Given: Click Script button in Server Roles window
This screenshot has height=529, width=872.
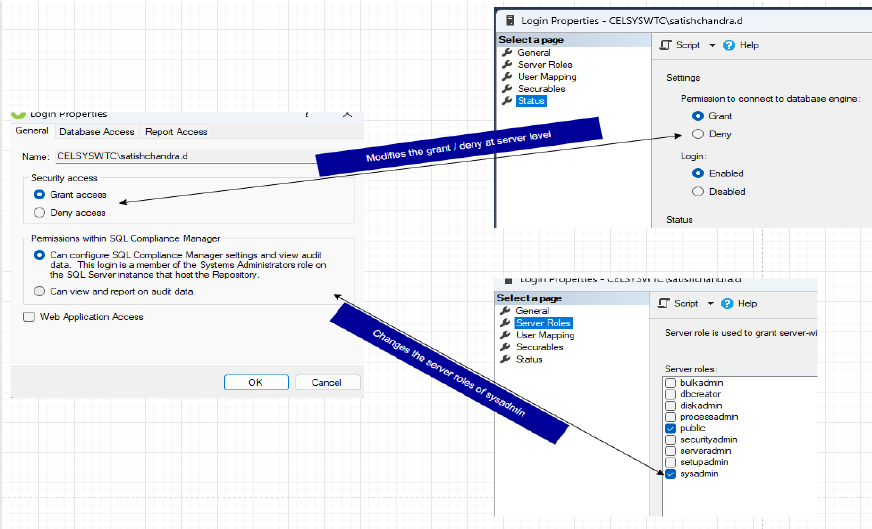Looking at the screenshot, I should click(x=678, y=303).
